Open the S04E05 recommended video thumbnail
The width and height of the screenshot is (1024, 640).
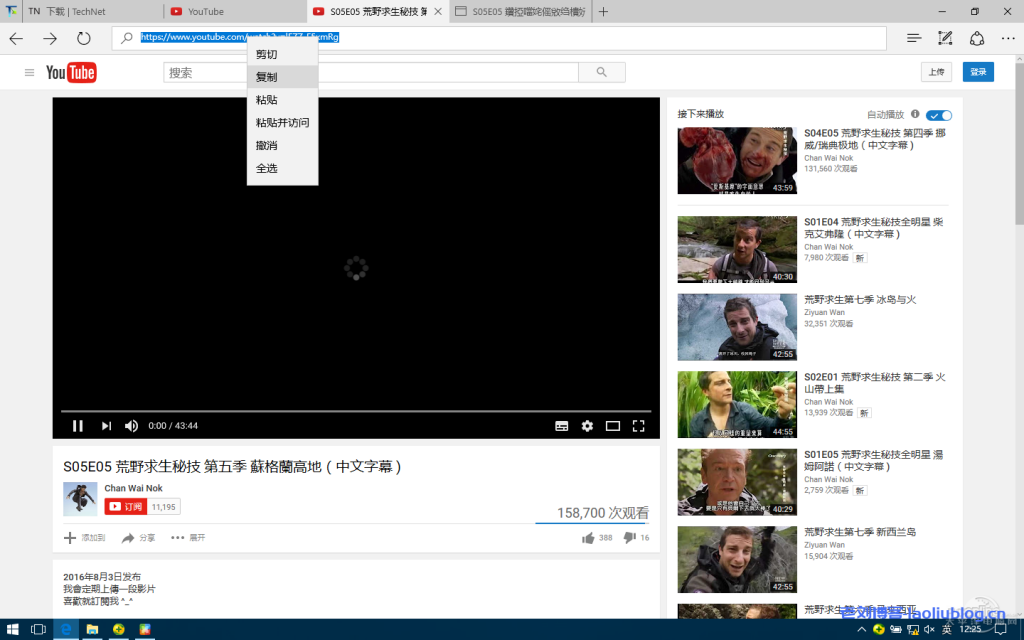(737, 161)
